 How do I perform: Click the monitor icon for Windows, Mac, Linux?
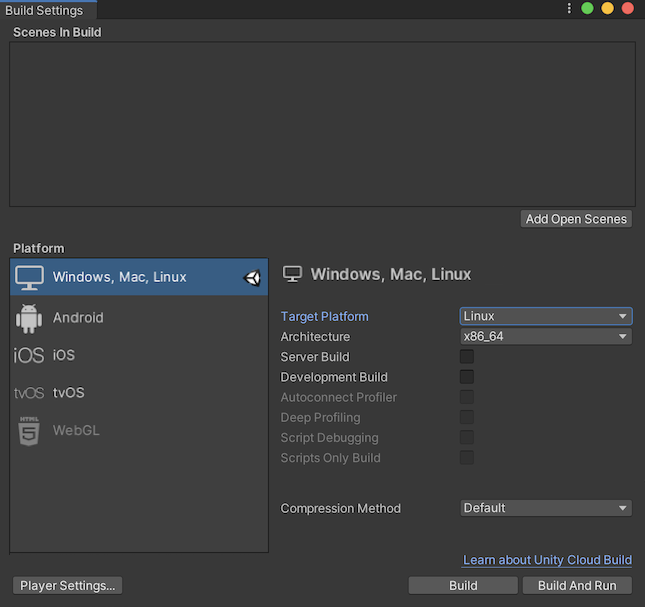pos(30,277)
